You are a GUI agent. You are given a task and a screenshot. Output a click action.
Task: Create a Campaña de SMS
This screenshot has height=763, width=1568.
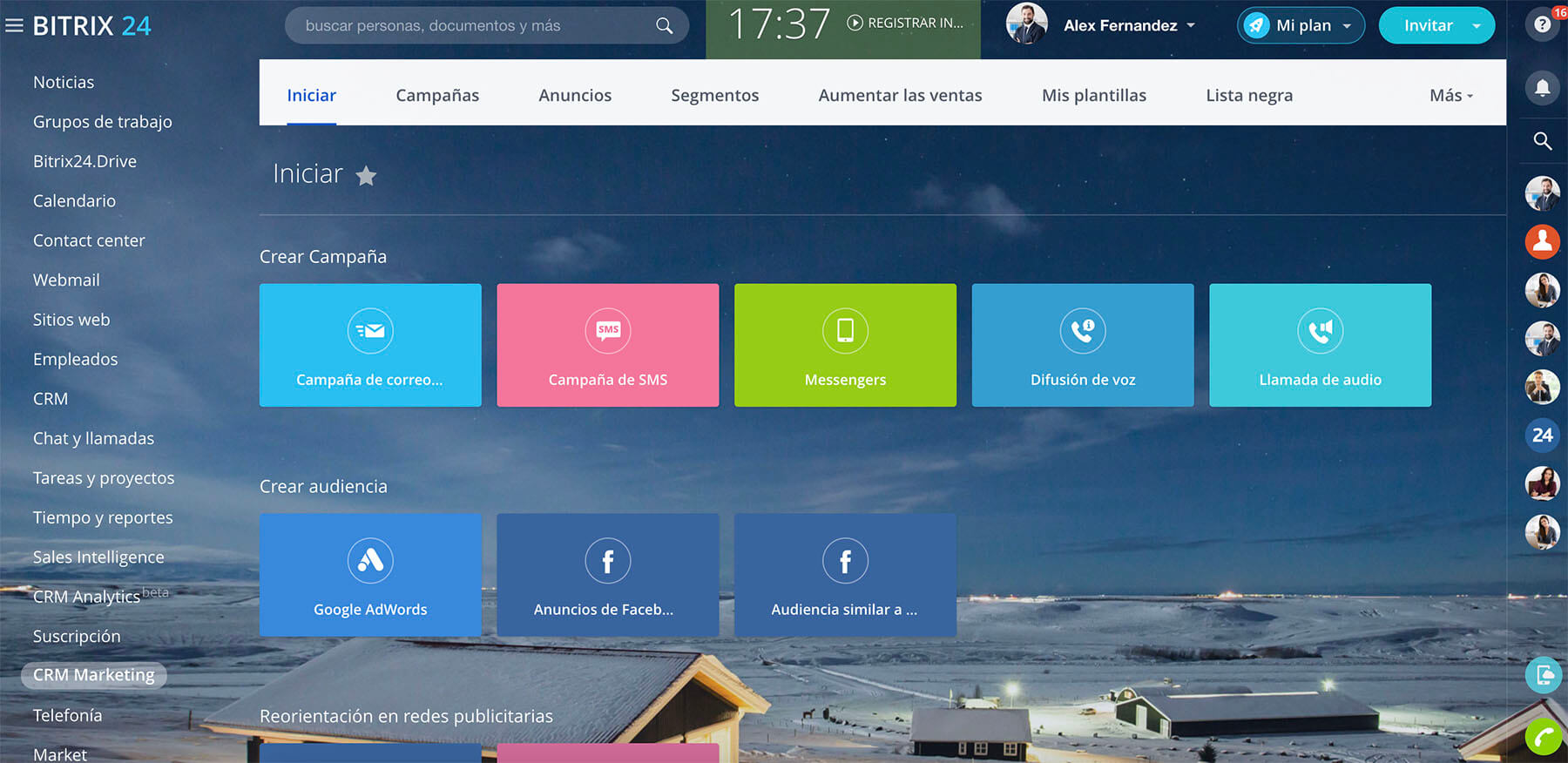pos(607,345)
